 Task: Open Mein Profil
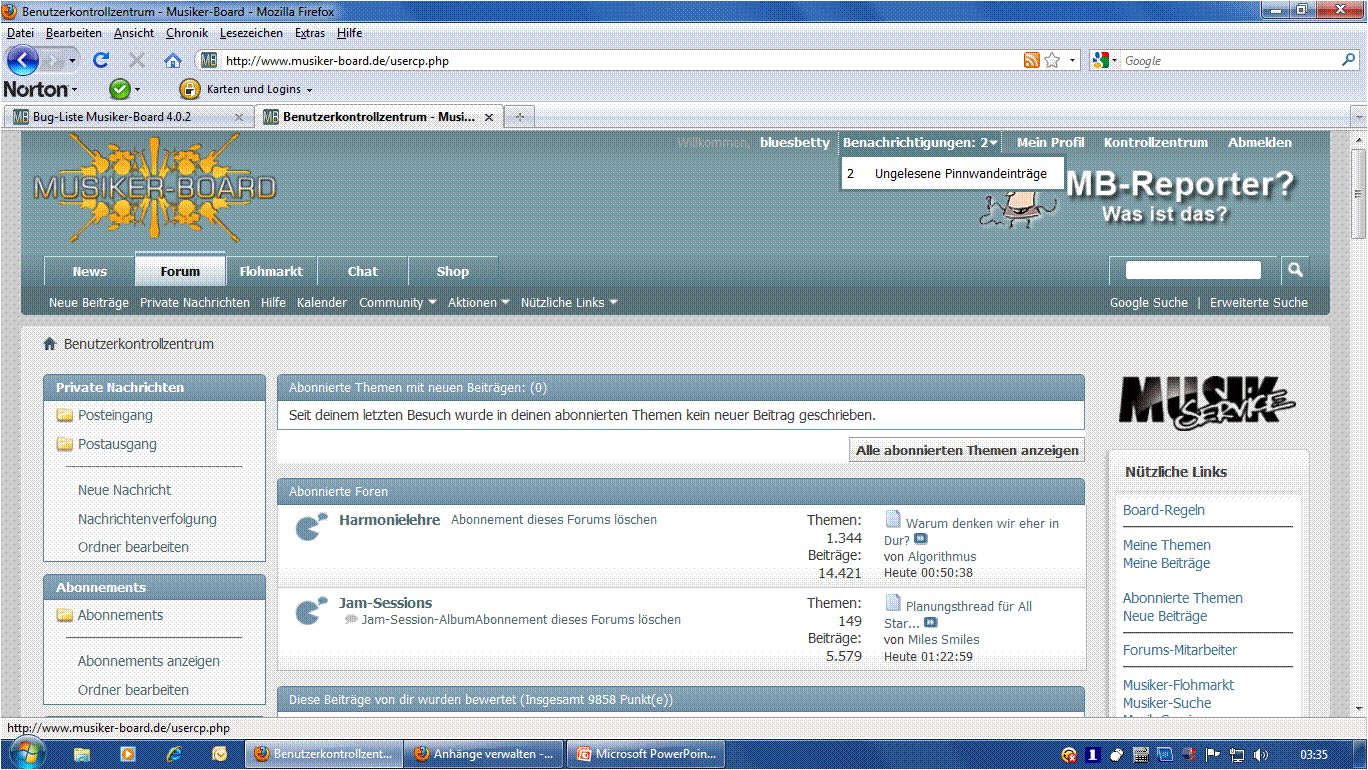1051,143
